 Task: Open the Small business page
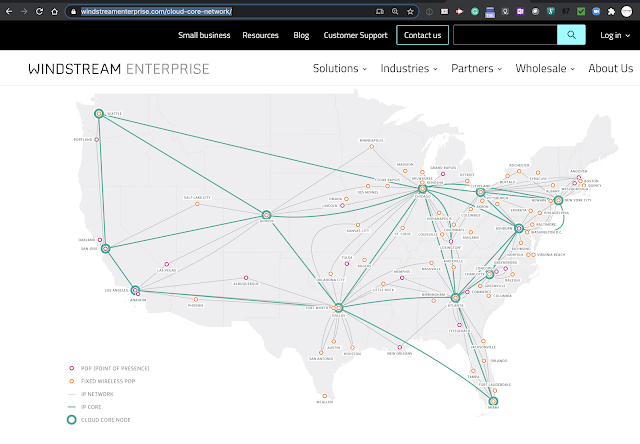204,35
